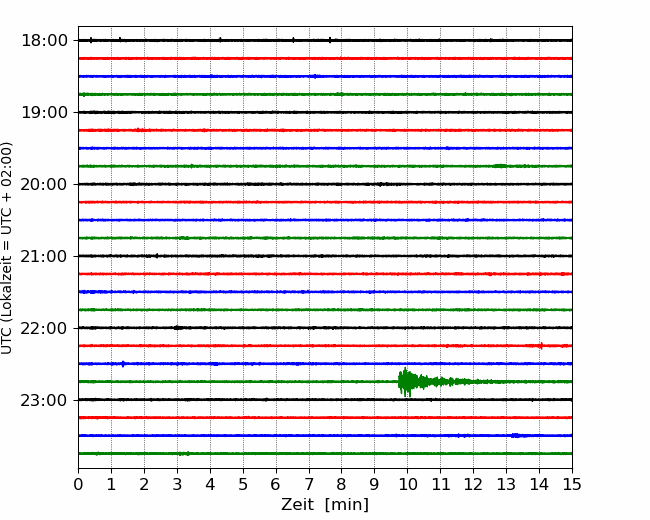Click the x-axis tick label 2
Viewport: 650px width, 520px height.
(144, 484)
